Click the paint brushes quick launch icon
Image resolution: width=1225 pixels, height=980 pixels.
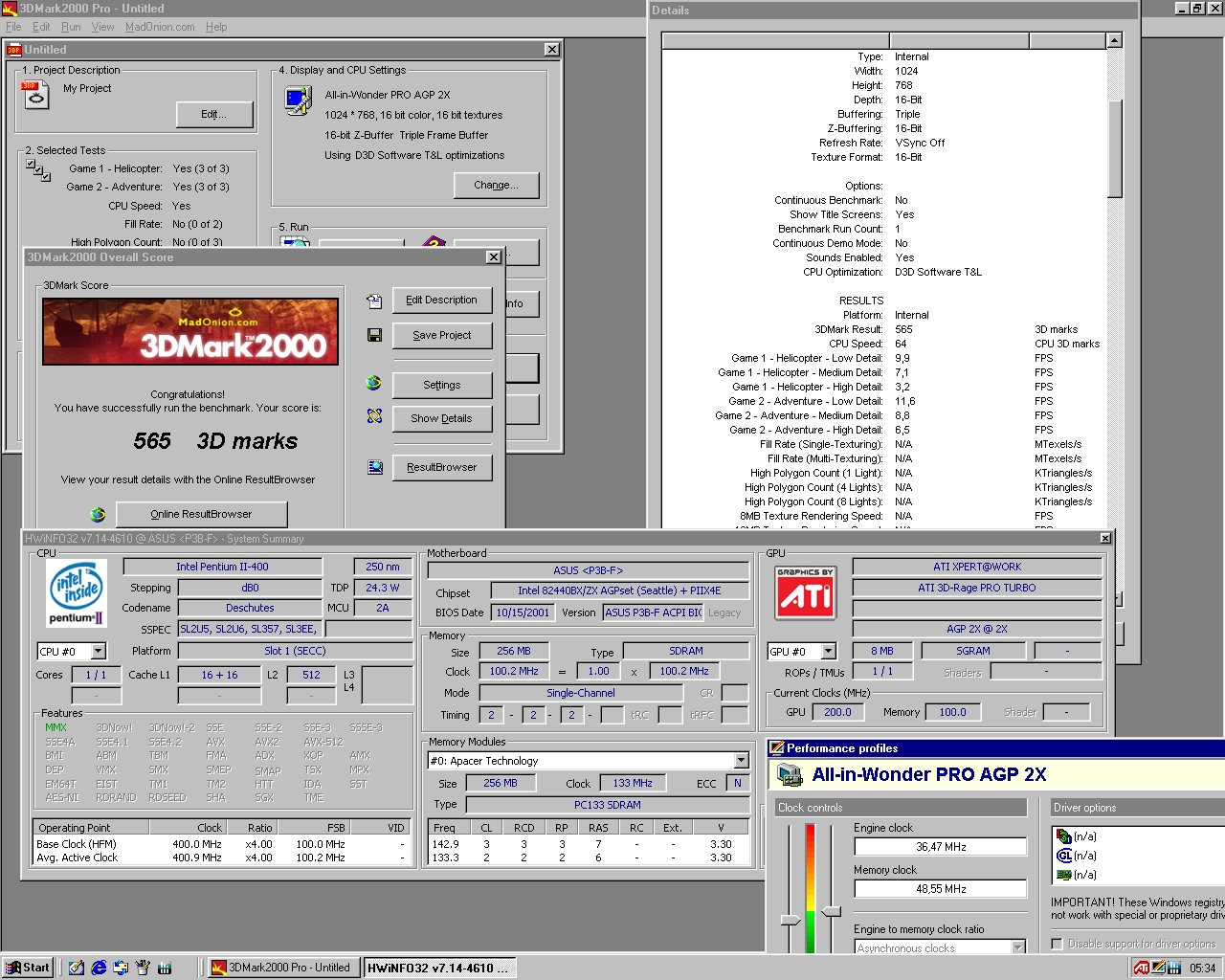pyautogui.click(x=143, y=968)
